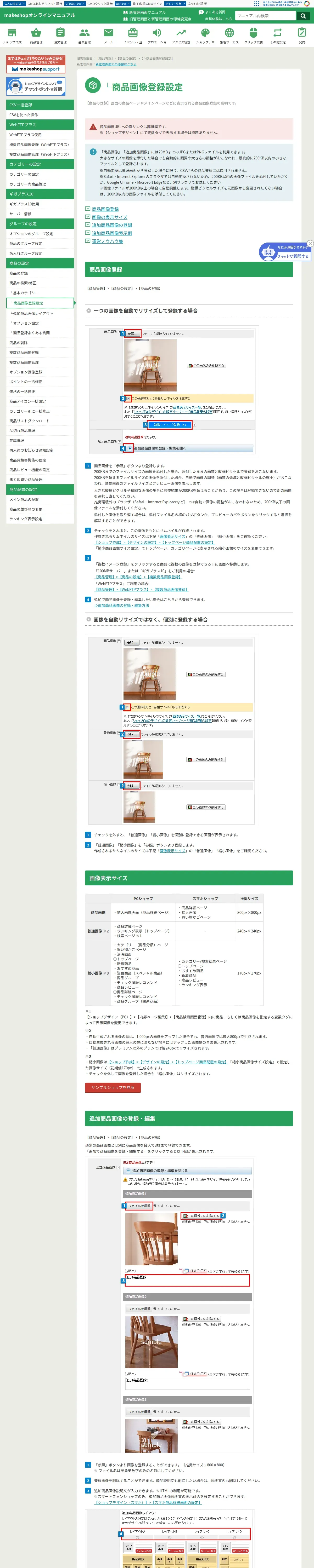Select メイン商品の配置 in sidebar
The height and width of the screenshot is (1568, 314).
(40, 500)
